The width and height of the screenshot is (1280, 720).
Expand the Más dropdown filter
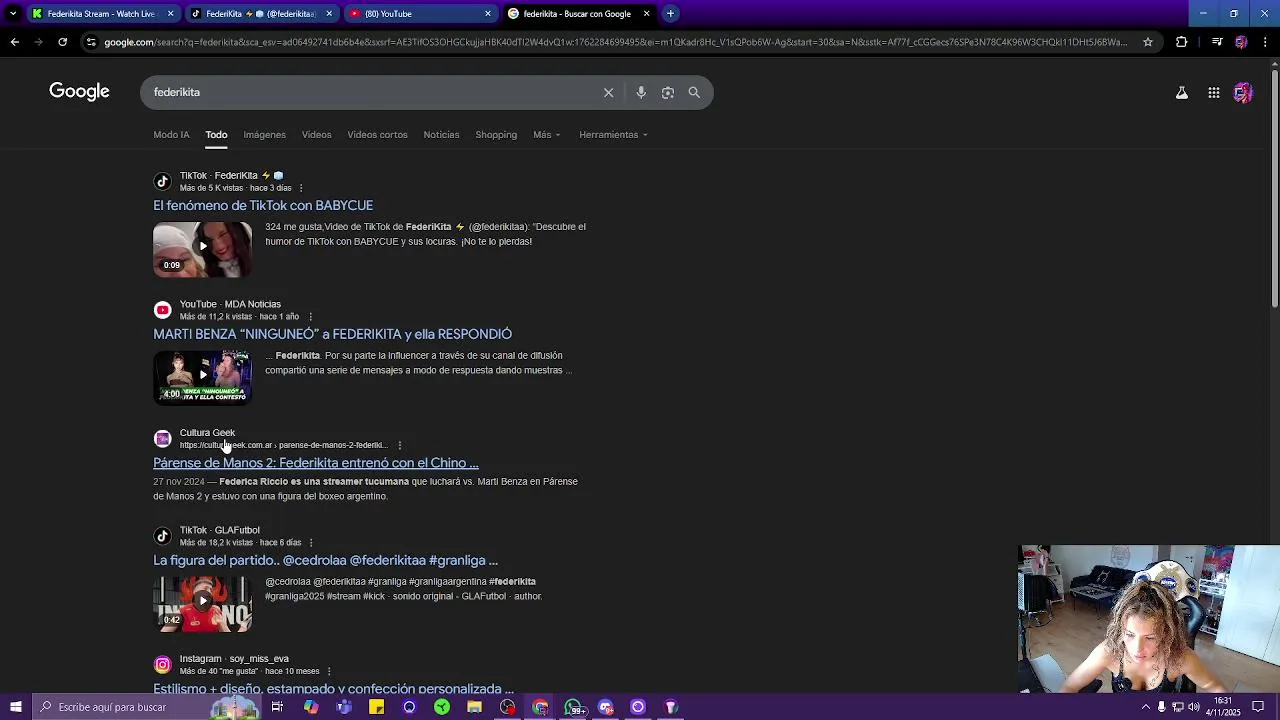pyautogui.click(x=547, y=135)
